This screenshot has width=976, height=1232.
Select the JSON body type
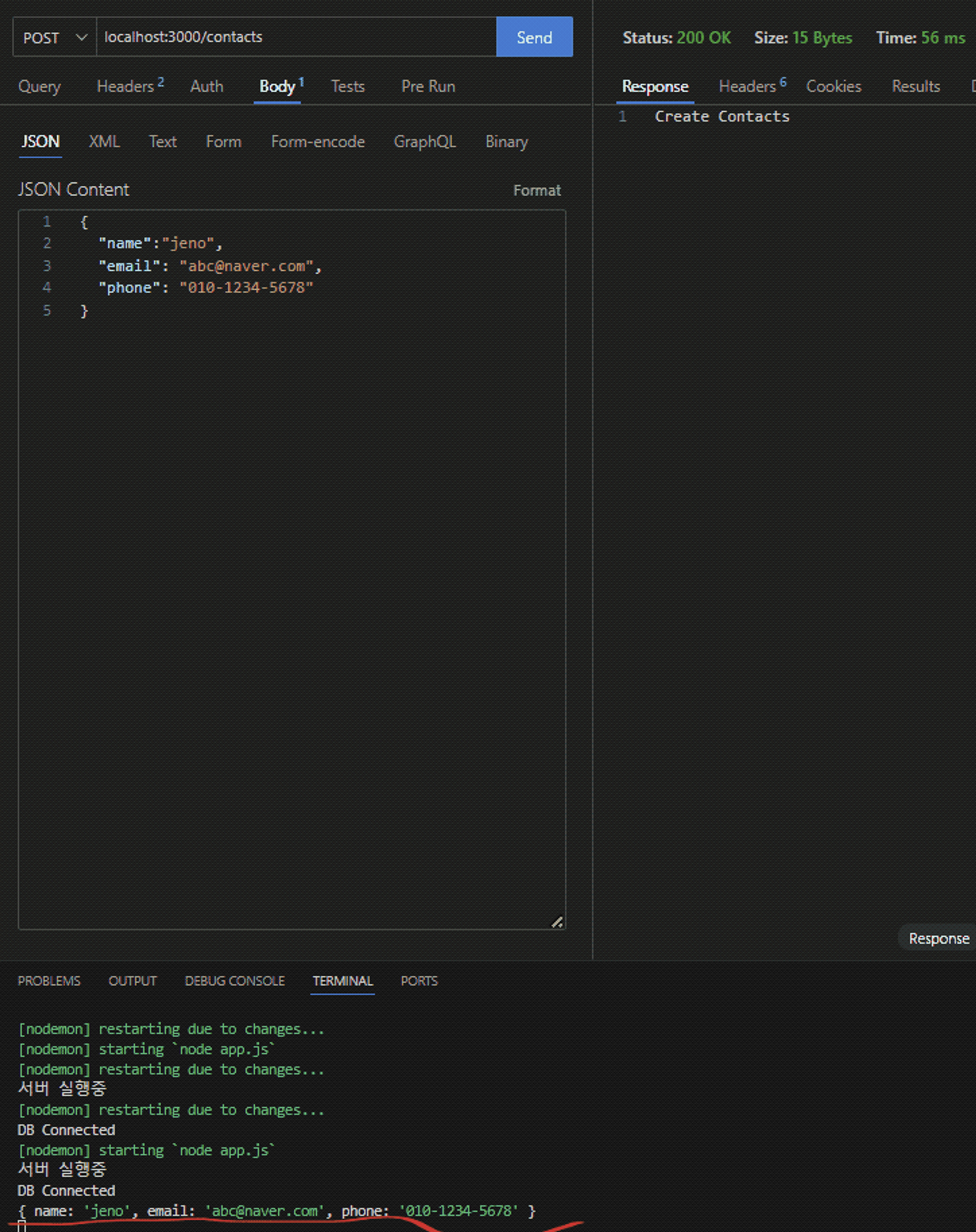[x=40, y=141]
